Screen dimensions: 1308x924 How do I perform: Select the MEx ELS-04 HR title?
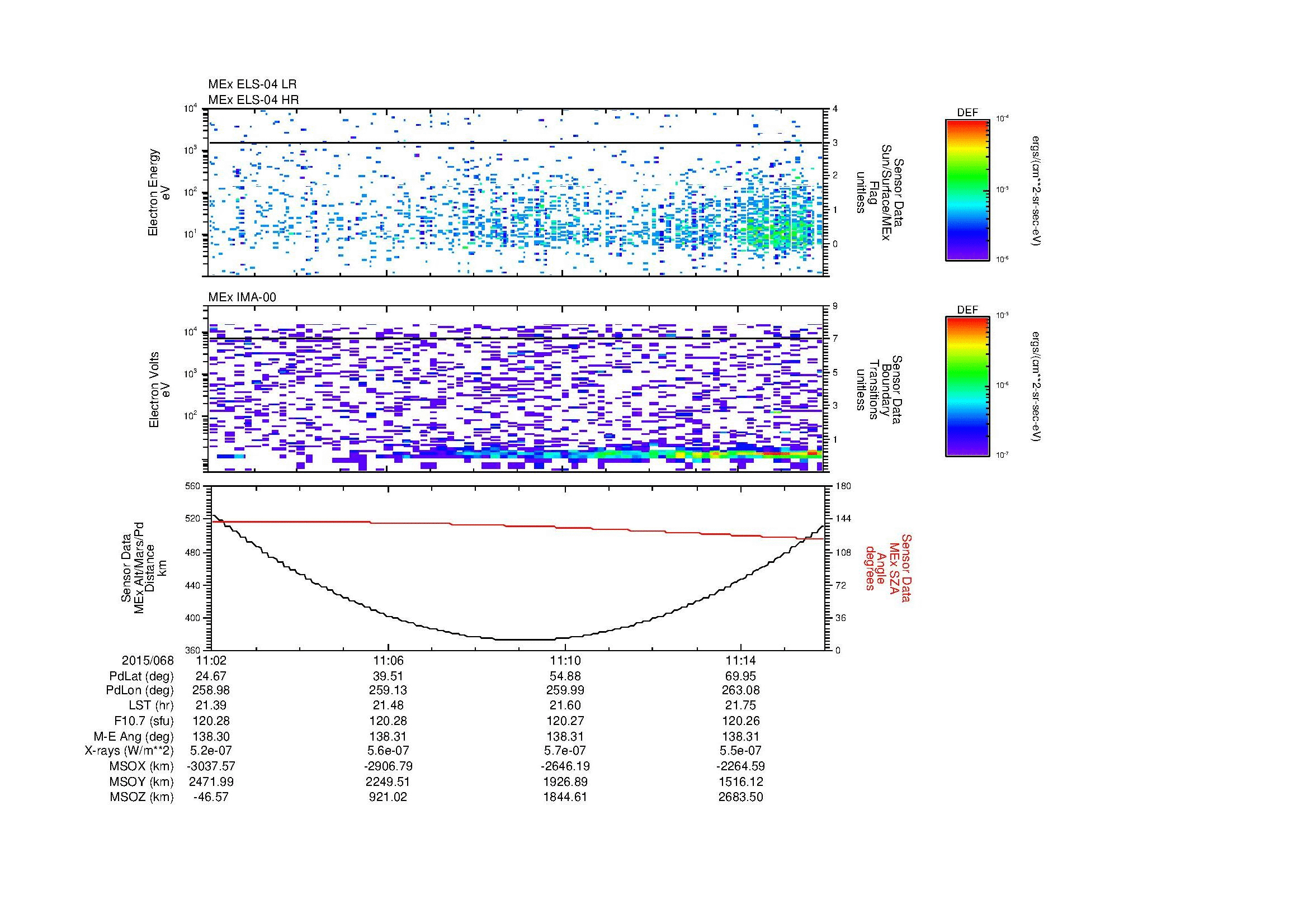(x=253, y=99)
